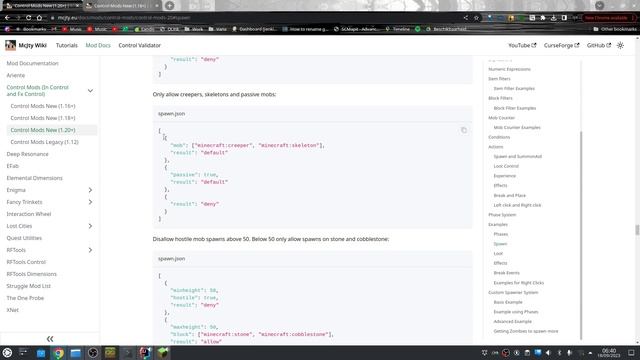This screenshot has height=360, width=640.
Task: Open Chrome from the taskbar
Action: [x=58, y=353]
